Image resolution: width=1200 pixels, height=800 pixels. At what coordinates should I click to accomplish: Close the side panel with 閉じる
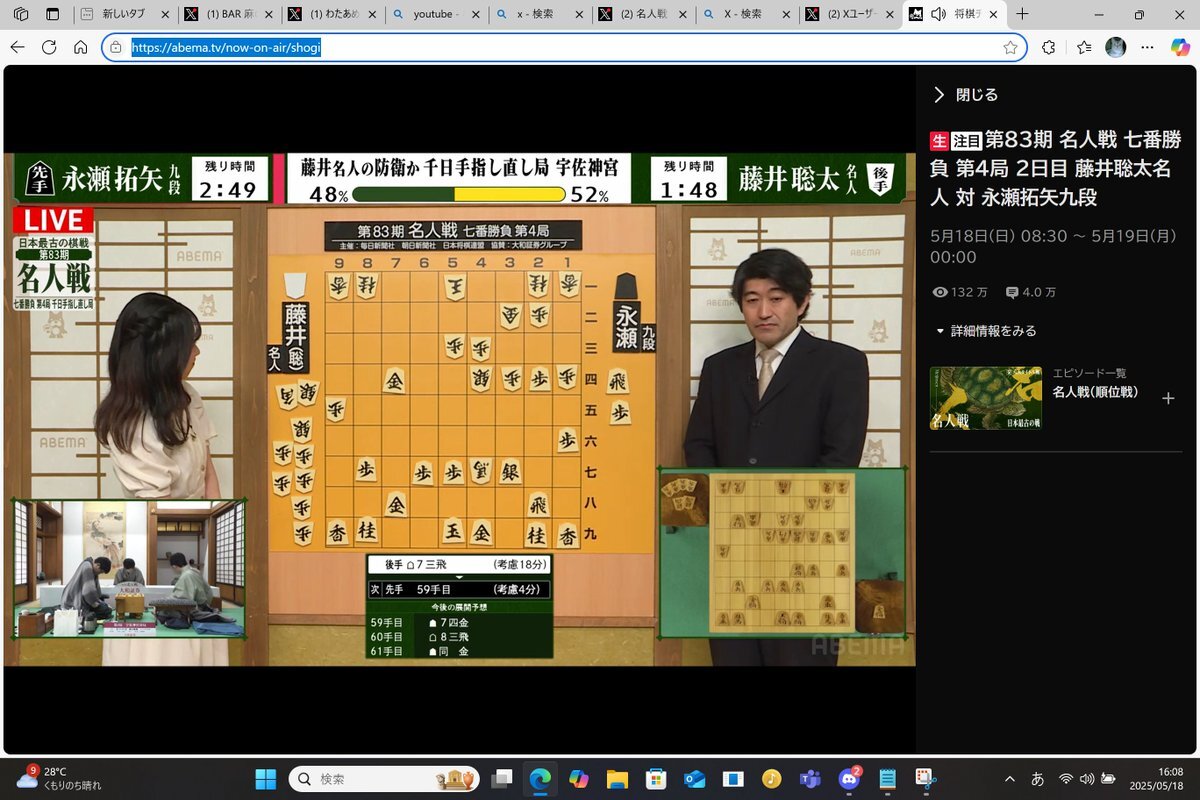(965, 95)
